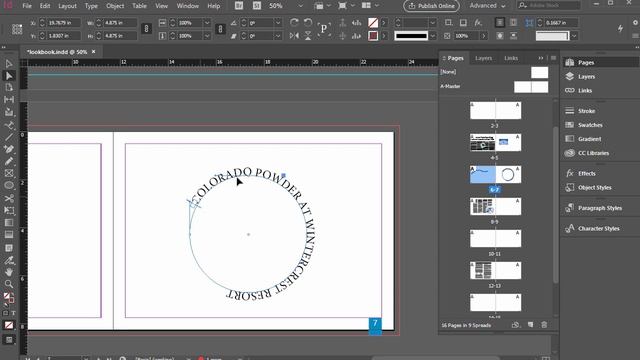Select the Zoom tool in the toolbox

(9, 284)
